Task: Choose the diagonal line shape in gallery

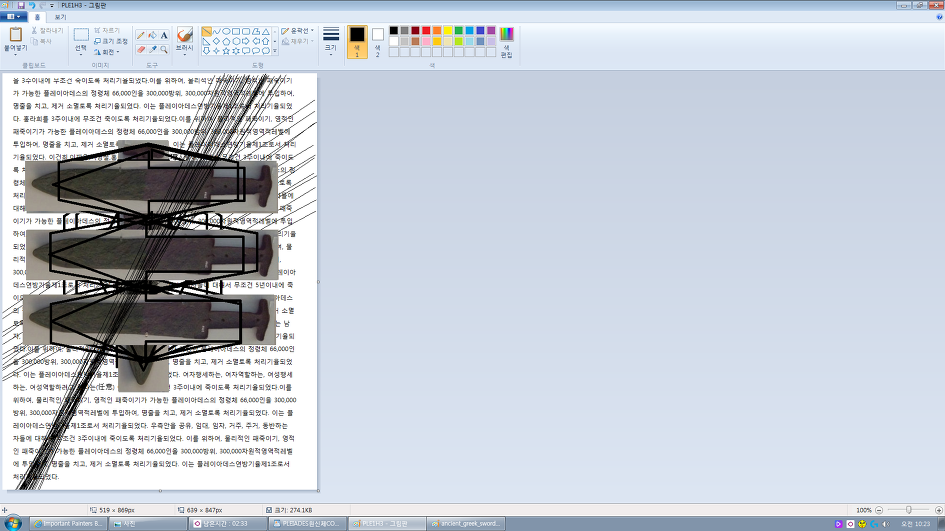Action: [x=207, y=31]
